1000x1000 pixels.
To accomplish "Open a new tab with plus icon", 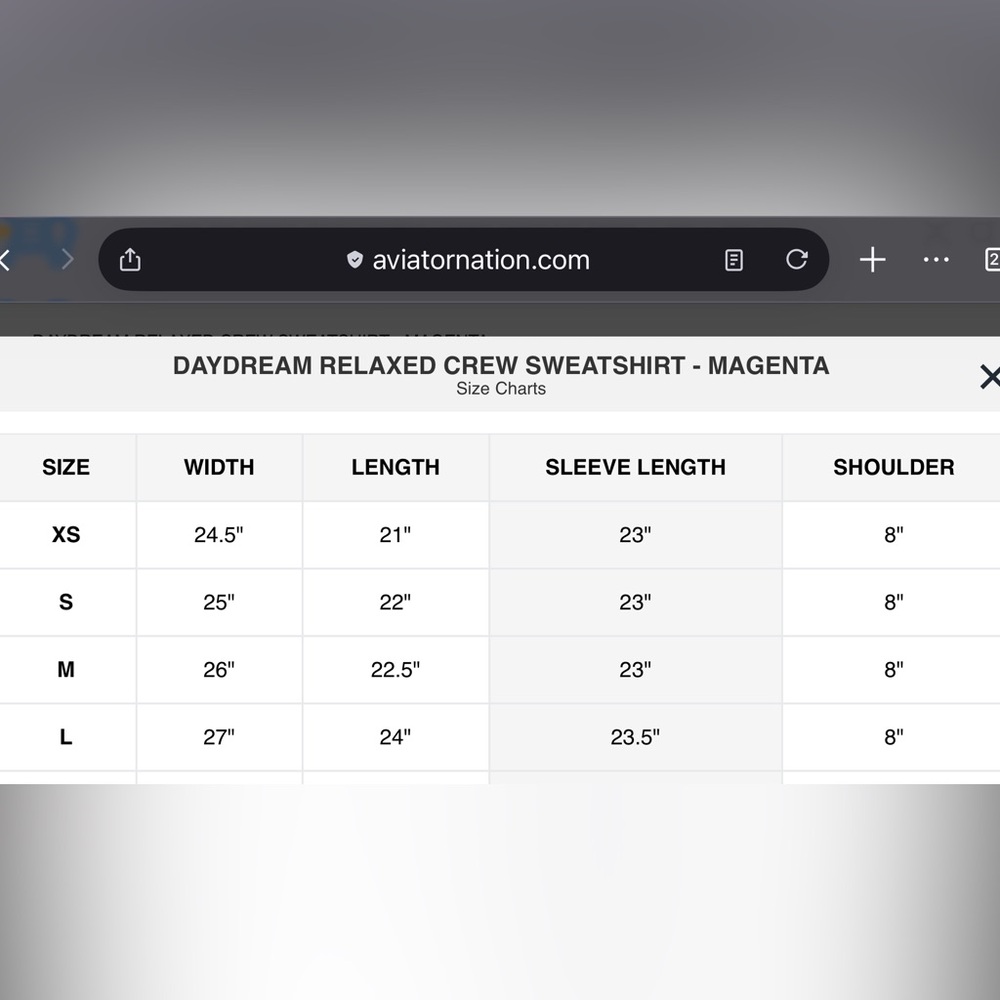I will click(x=872, y=260).
